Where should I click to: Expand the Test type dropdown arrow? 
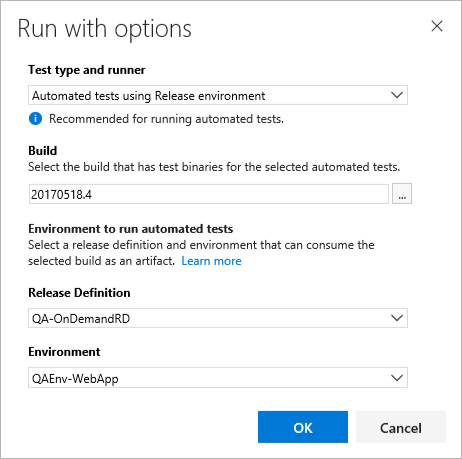pos(397,95)
